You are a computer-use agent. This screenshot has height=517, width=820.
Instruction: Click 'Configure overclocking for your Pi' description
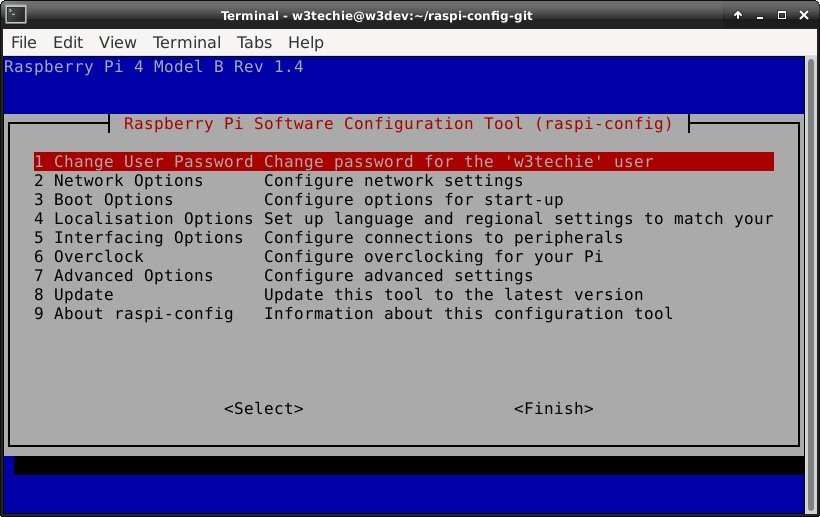coord(434,257)
